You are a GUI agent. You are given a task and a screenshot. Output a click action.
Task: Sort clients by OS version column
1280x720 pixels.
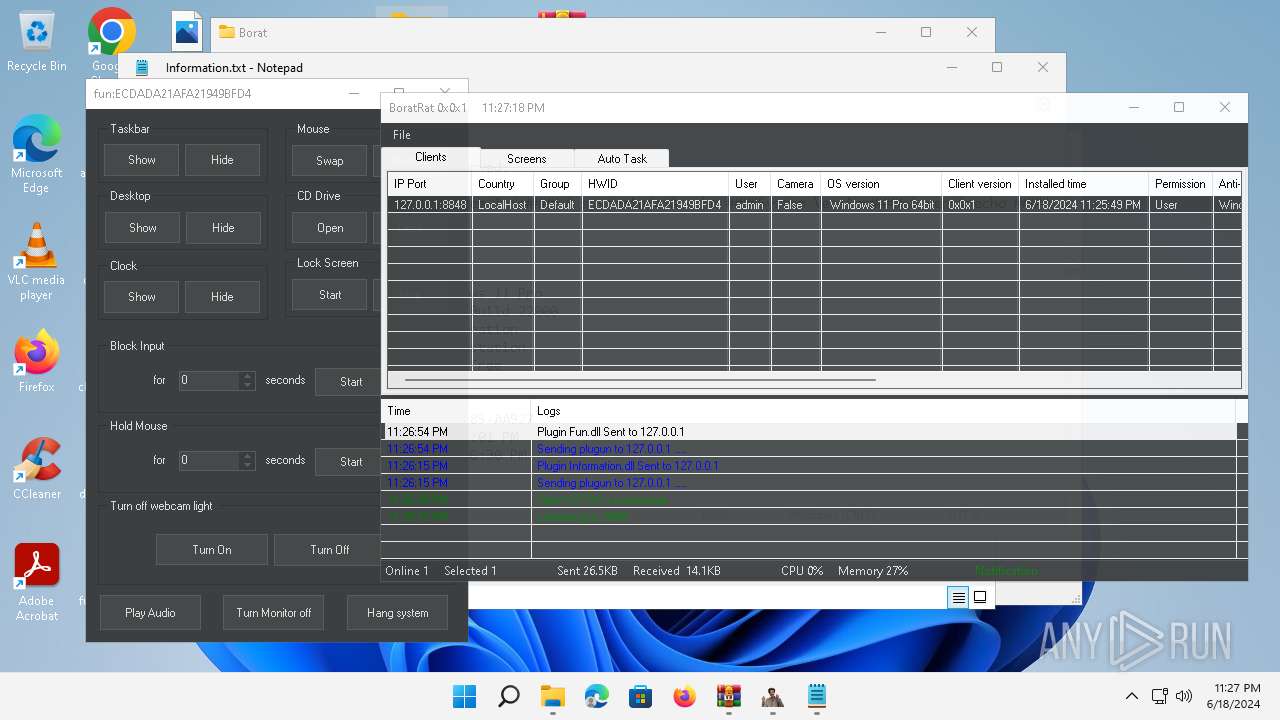coord(881,184)
